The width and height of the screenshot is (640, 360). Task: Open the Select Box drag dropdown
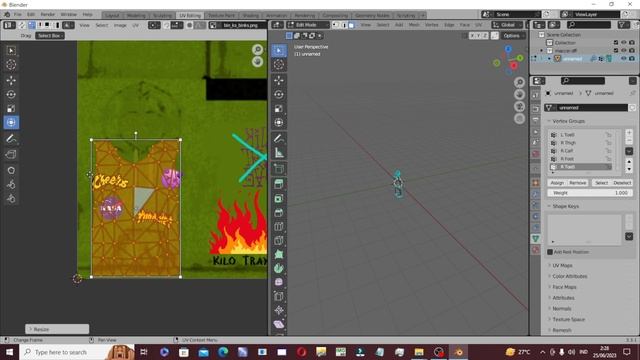(49, 36)
